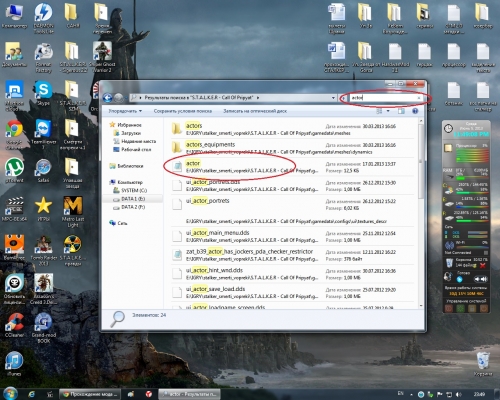Open the uTorrent desktop icon
Viewport: 500px width, 400px height.
click(x=14, y=170)
